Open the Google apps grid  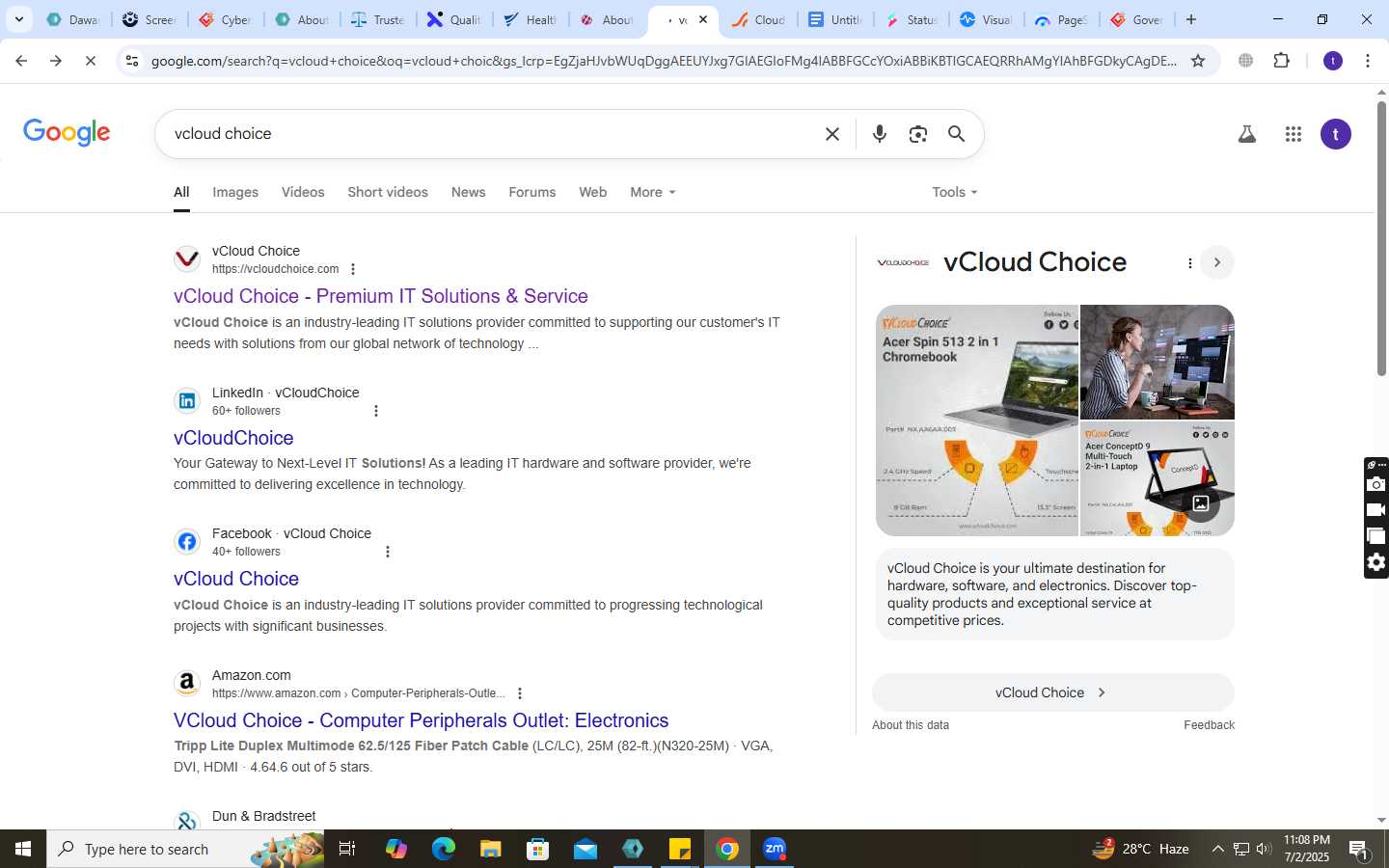click(x=1294, y=134)
